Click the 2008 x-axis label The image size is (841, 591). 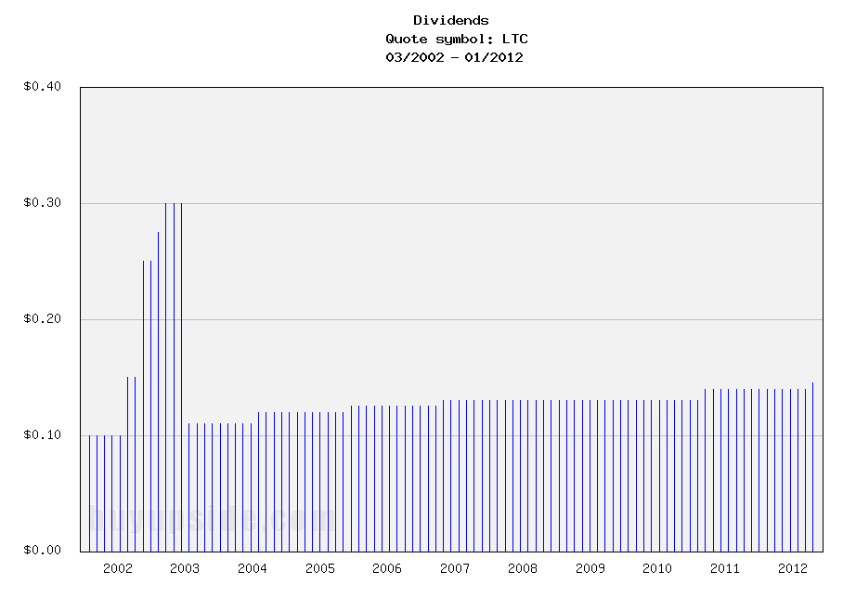click(x=522, y=568)
